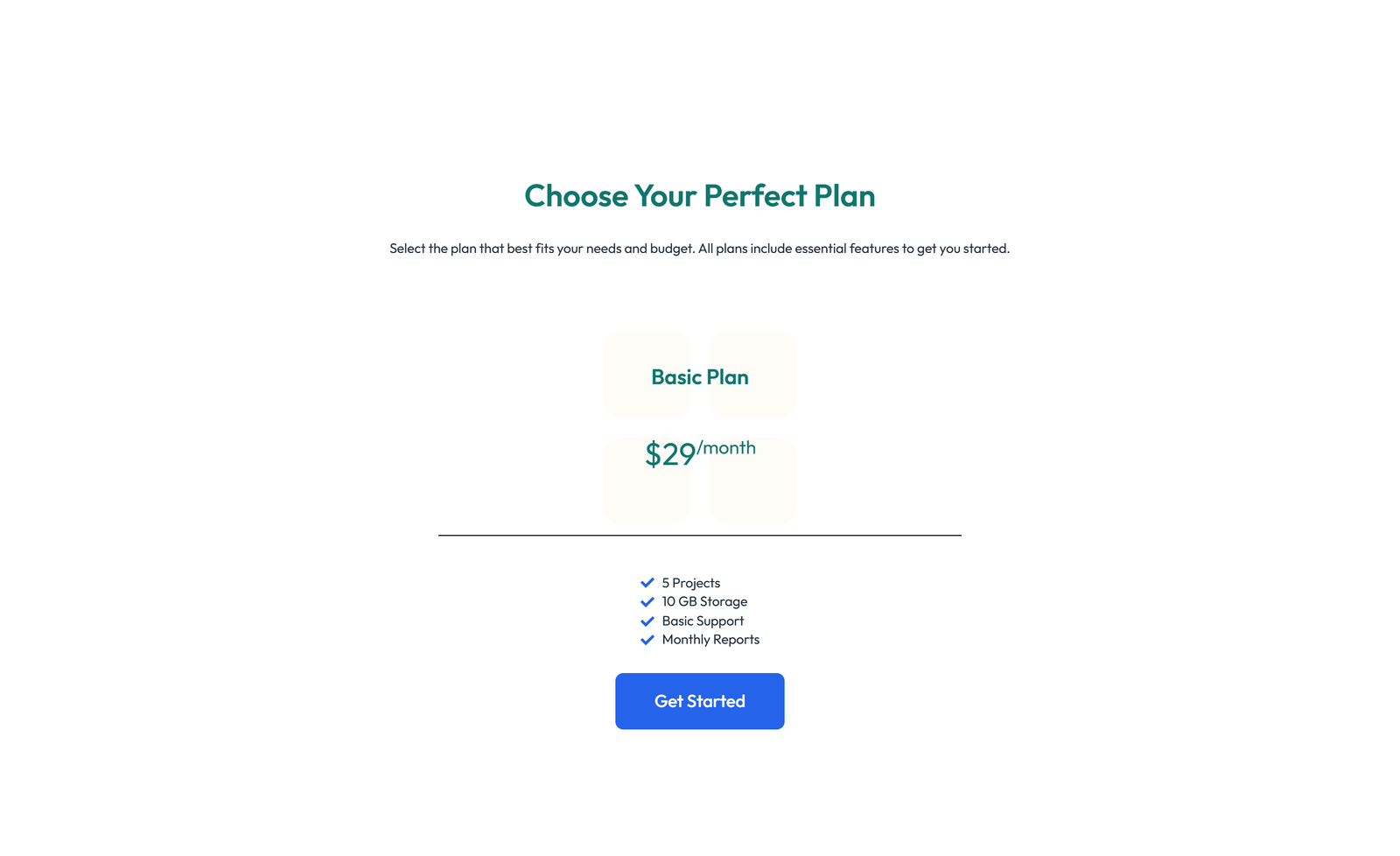Select the 10 GB Storage feature entry
Viewport: 1400px width, 856px height.
tap(703, 601)
